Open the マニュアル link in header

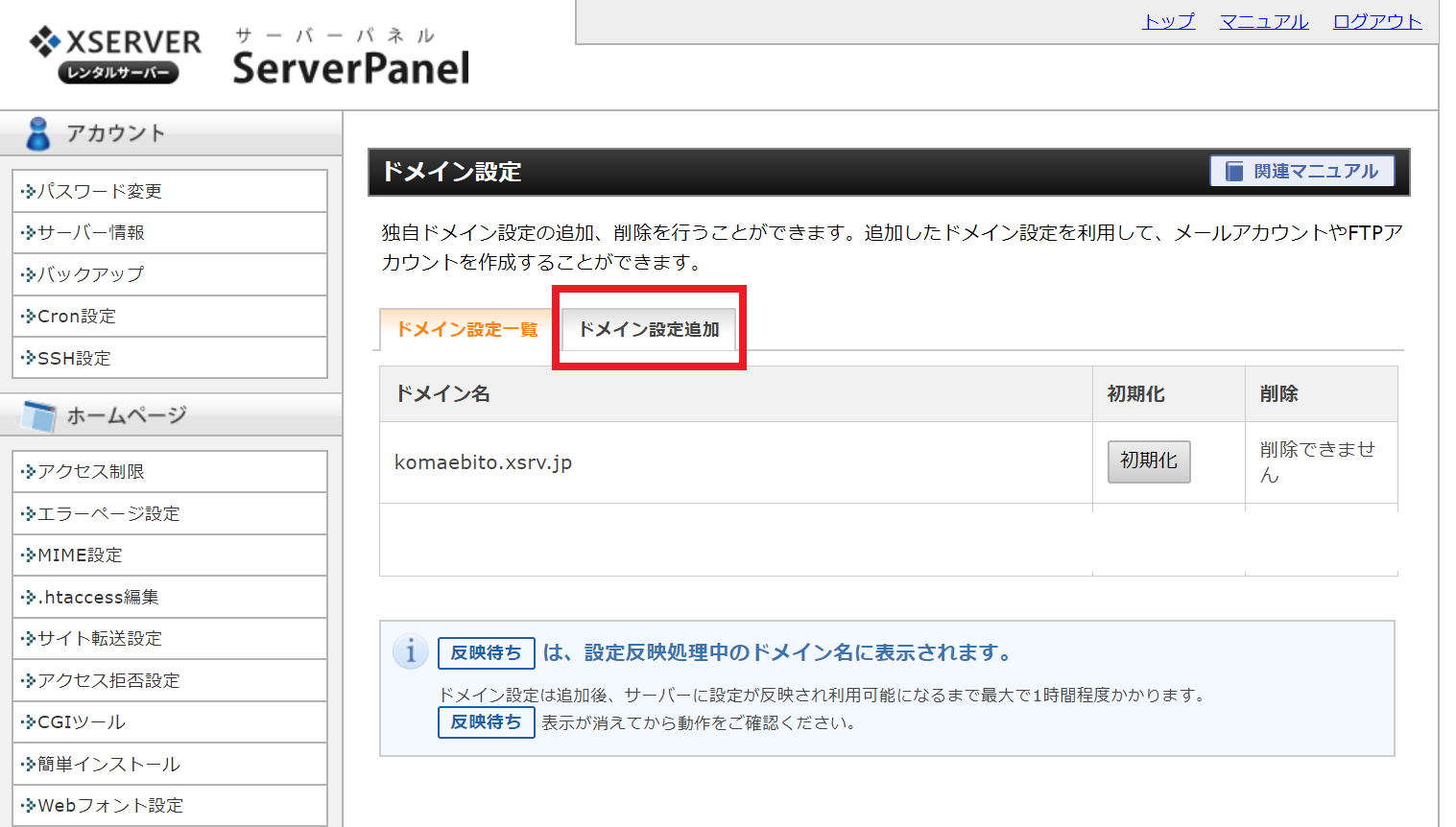1263,21
